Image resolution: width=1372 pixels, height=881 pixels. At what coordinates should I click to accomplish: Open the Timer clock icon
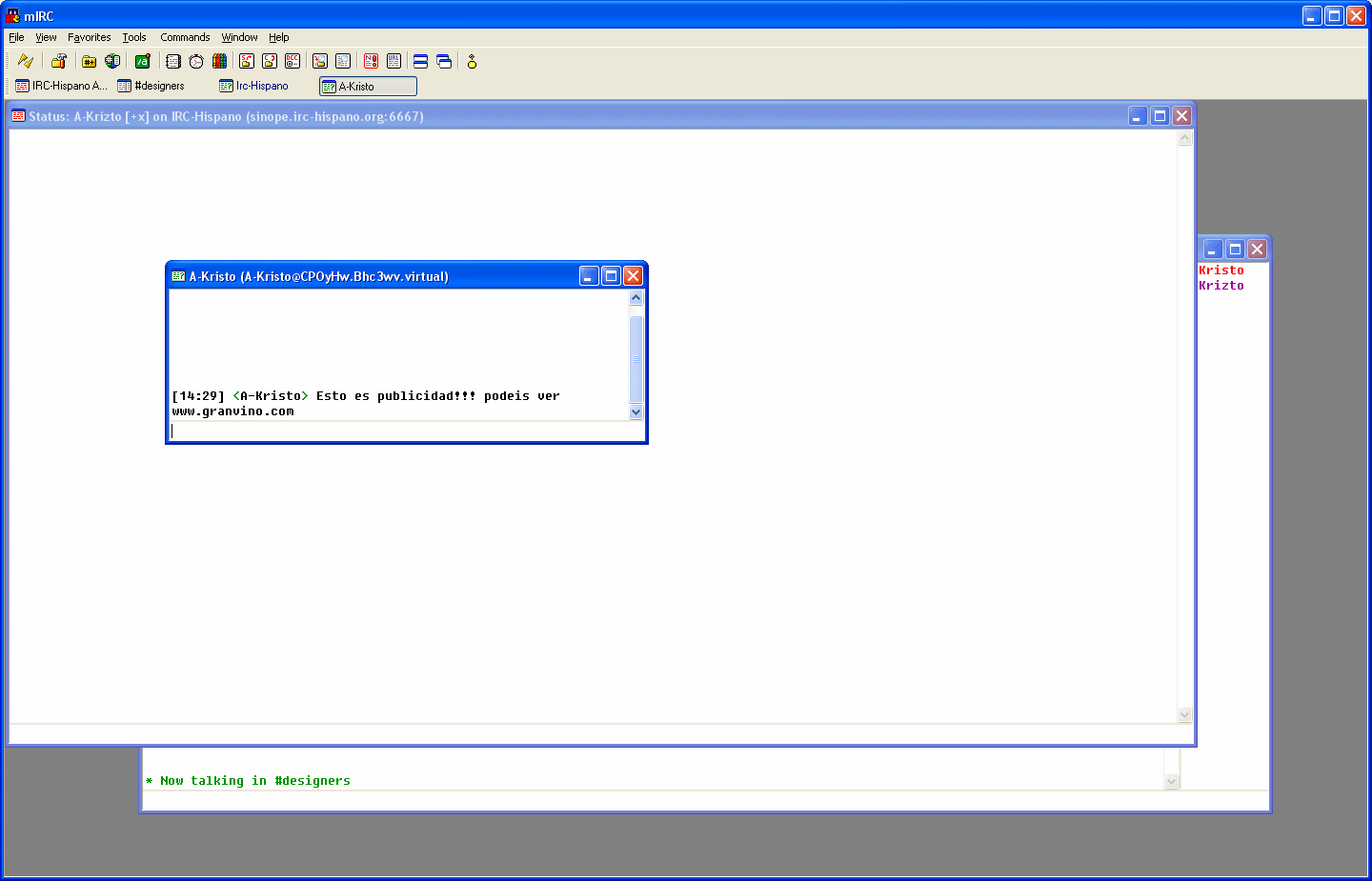[196, 61]
